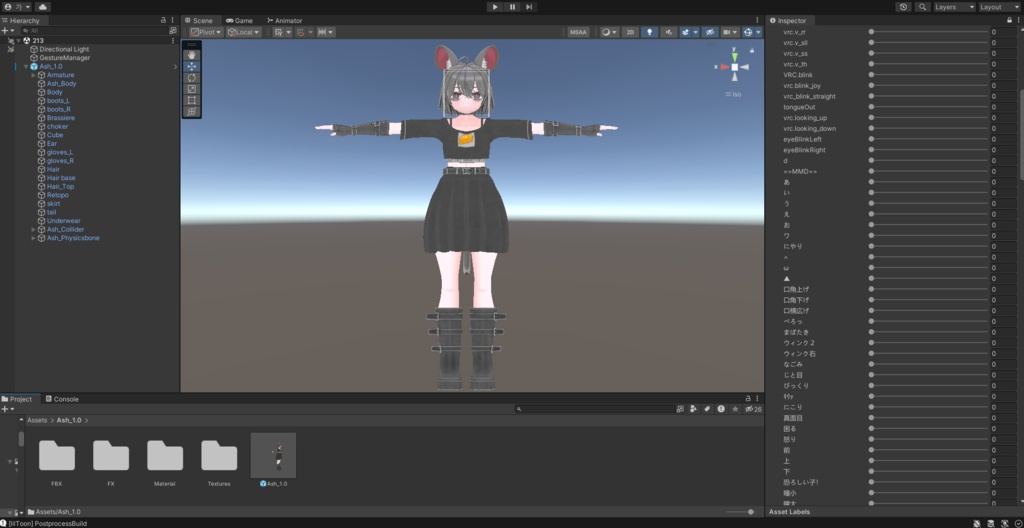1024x528 pixels.
Task: Click the scene gizmo X axis cone
Action: coord(724,67)
